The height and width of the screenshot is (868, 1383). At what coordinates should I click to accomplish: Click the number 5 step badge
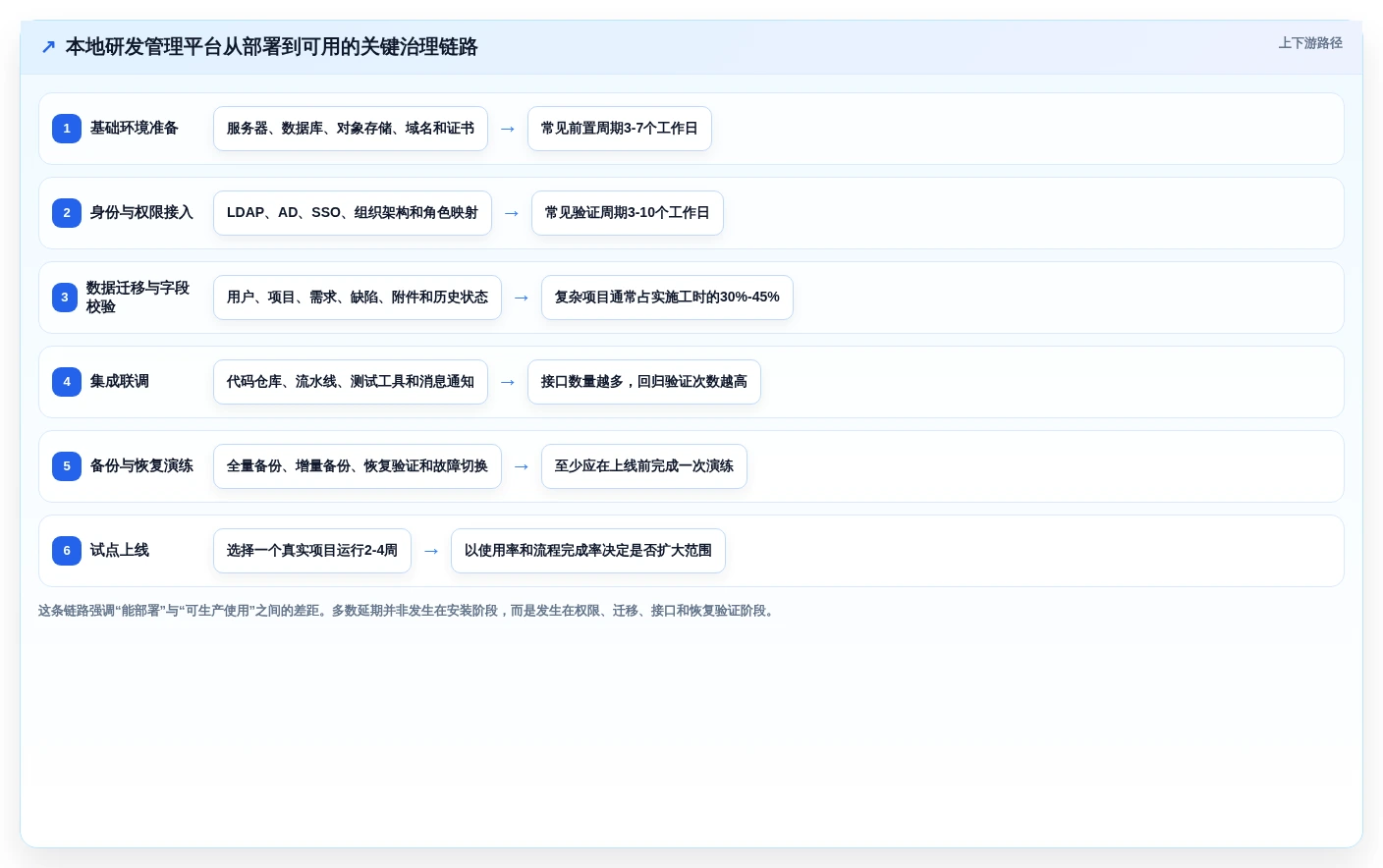click(x=67, y=466)
